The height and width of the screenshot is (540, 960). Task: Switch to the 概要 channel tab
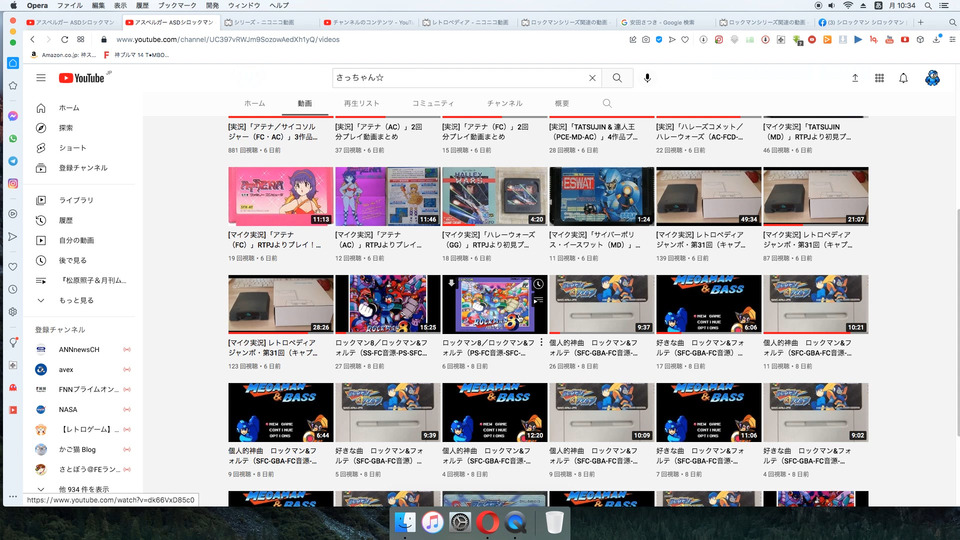click(562, 103)
